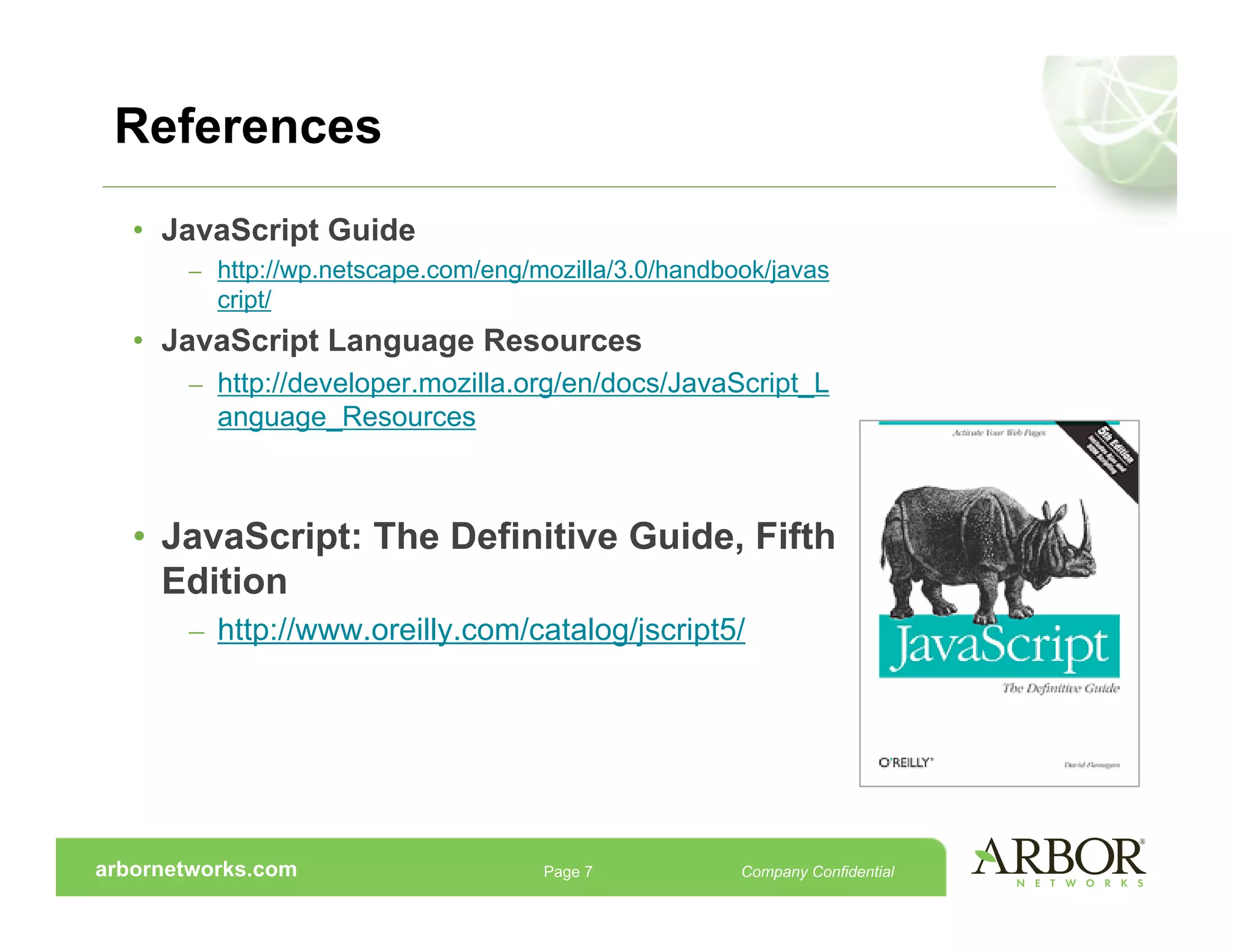The image size is (1233, 952).
Task: Open the oreilly.com jscript5 catalog link
Action: (x=481, y=630)
